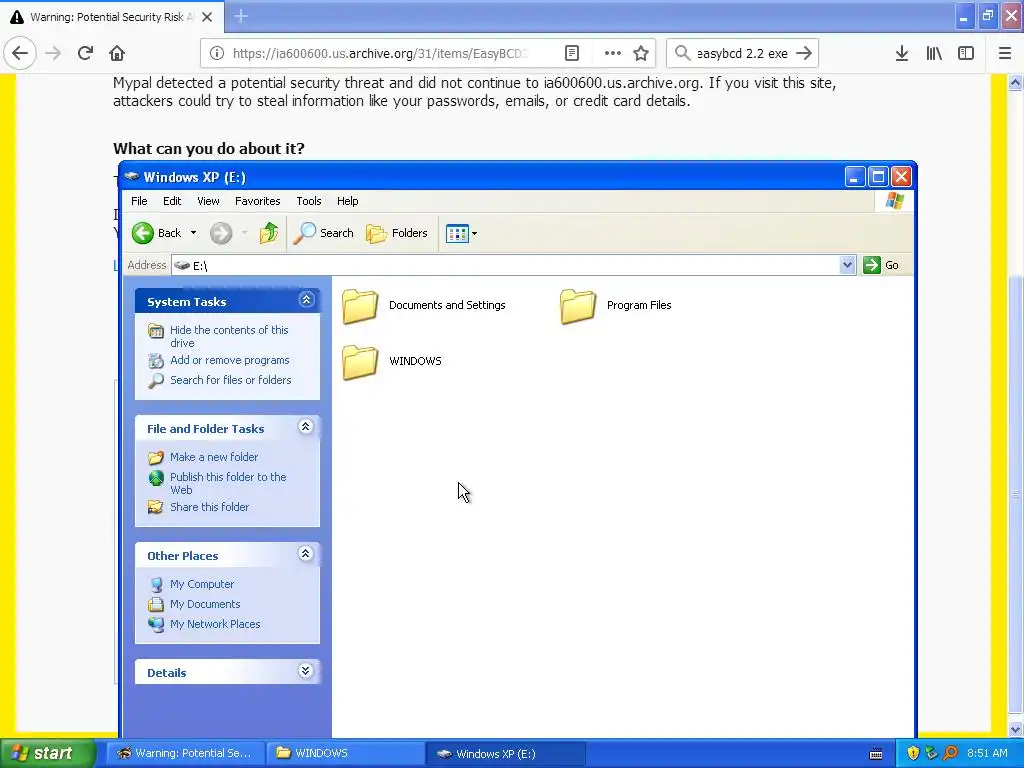Submit search with the arrow in search box
This screenshot has width=1024, height=768.
[x=804, y=54]
